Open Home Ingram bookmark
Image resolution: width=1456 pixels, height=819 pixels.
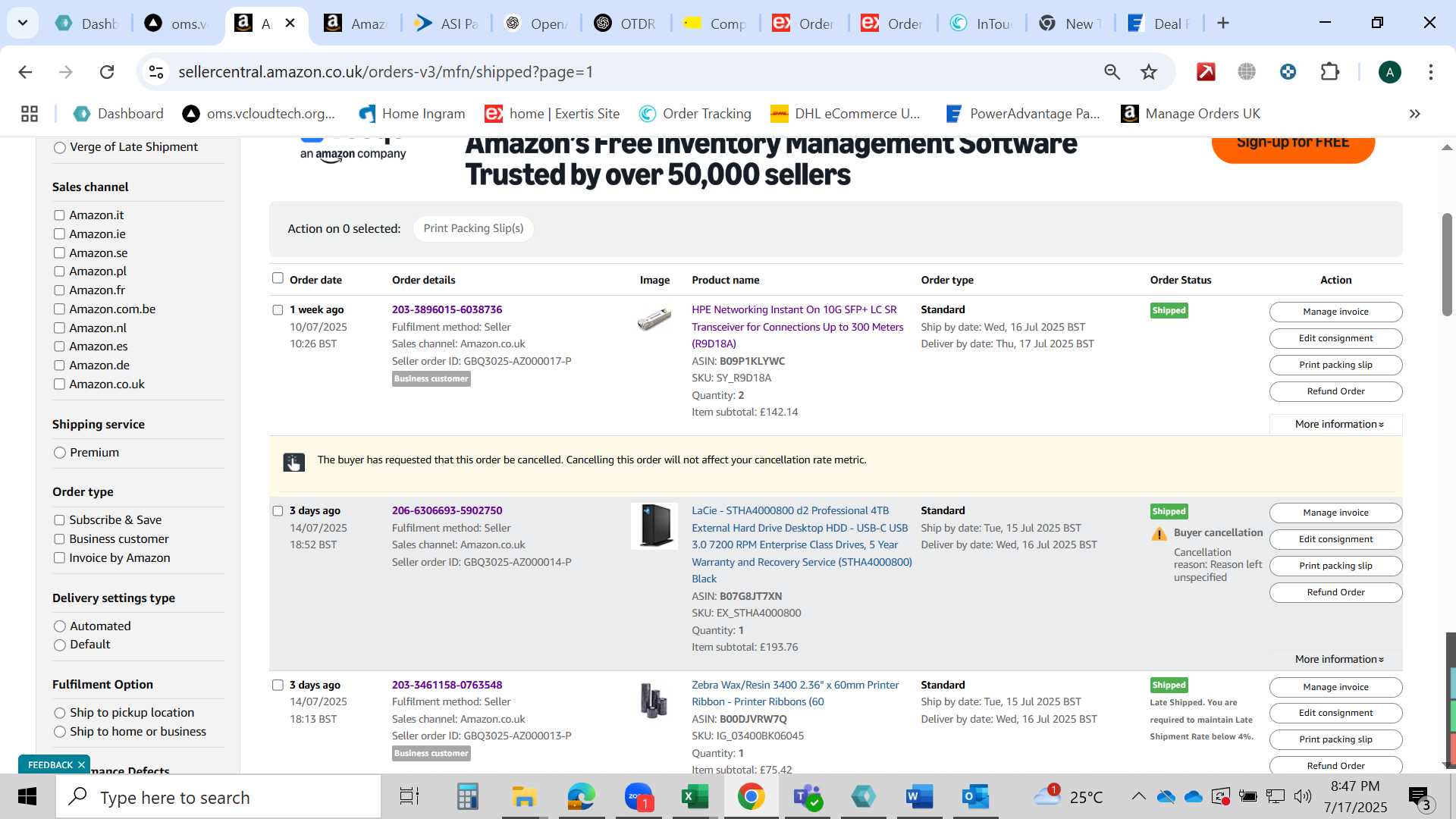coord(412,114)
